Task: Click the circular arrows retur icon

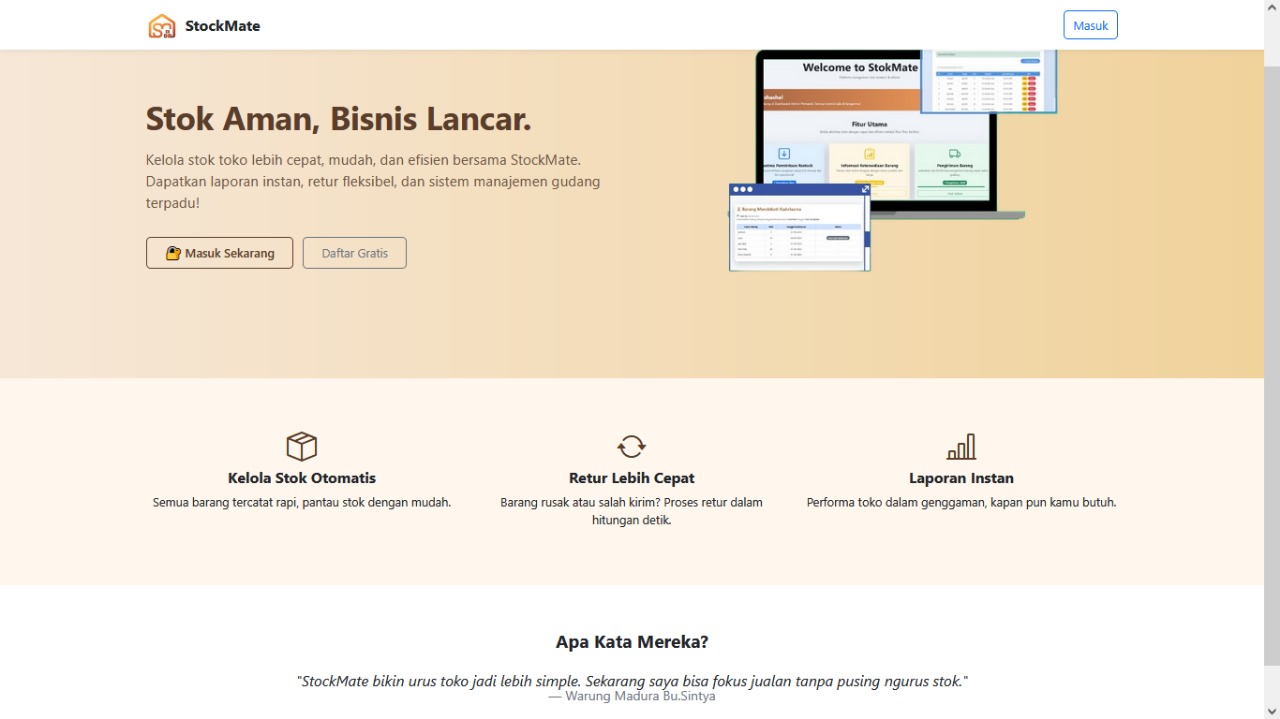Action: (631, 446)
